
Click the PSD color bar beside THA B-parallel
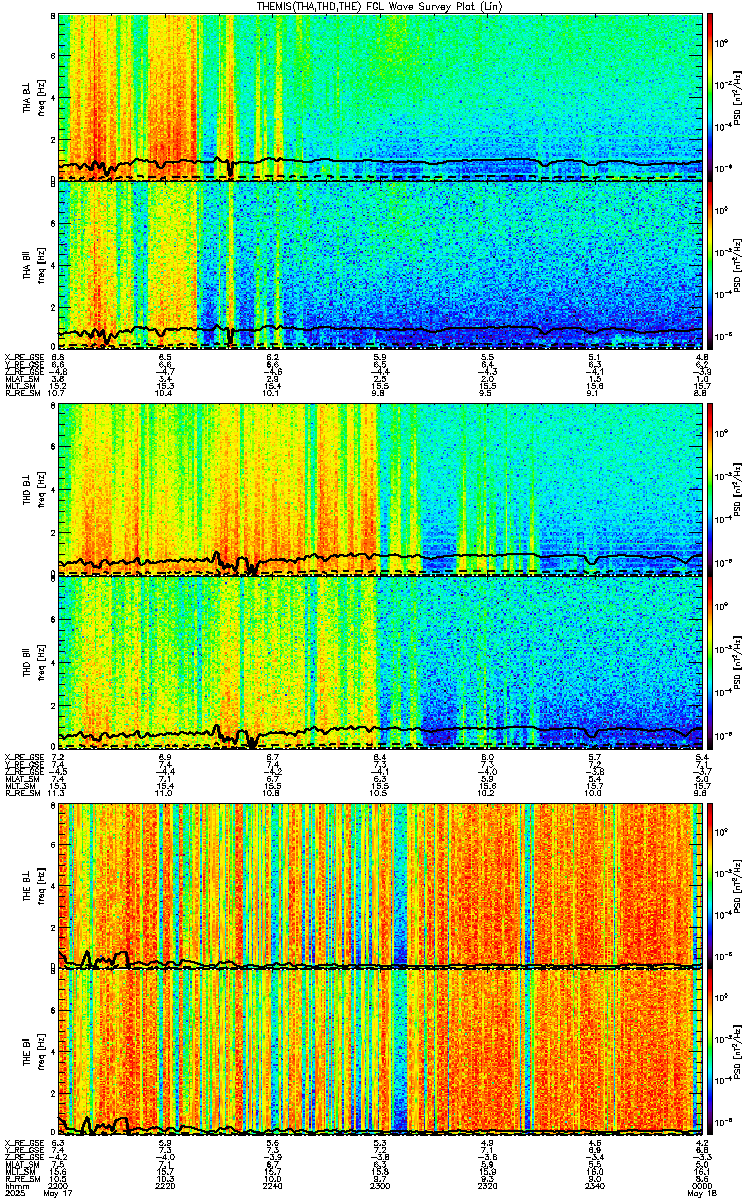(x=711, y=265)
